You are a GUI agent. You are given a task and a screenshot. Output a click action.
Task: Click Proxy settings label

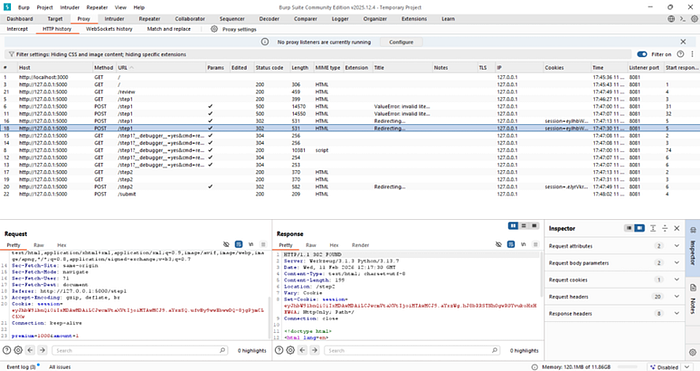point(239,29)
